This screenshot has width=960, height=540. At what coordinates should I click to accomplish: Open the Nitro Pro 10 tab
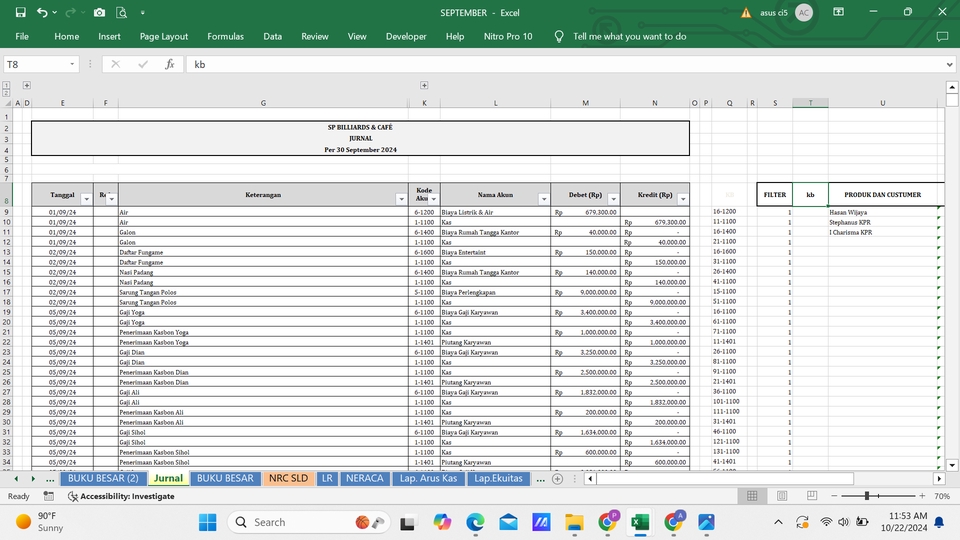coord(508,37)
